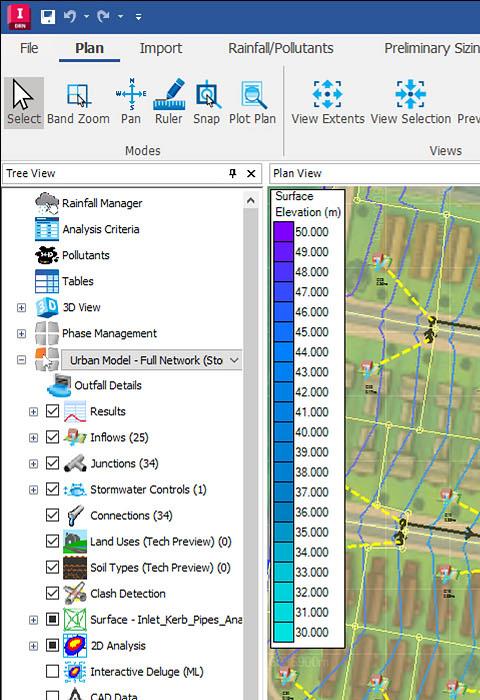This screenshot has width=480, height=700.
Task: Click the 40.000 elevation blue swatch
Action: (x=283, y=432)
